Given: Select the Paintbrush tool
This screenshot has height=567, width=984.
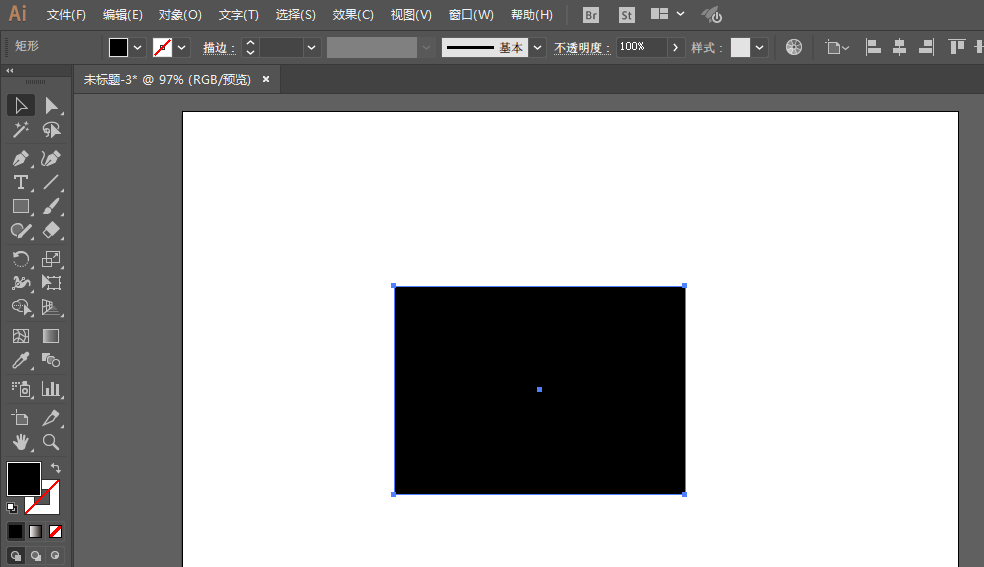Looking at the screenshot, I should [51, 206].
